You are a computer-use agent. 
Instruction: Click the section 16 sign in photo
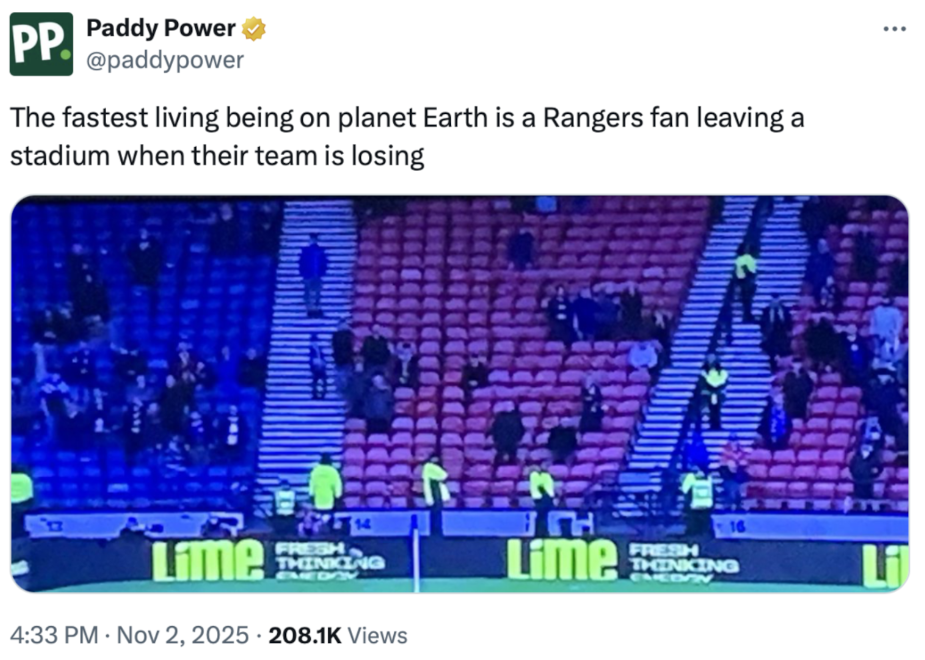tap(737, 523)
